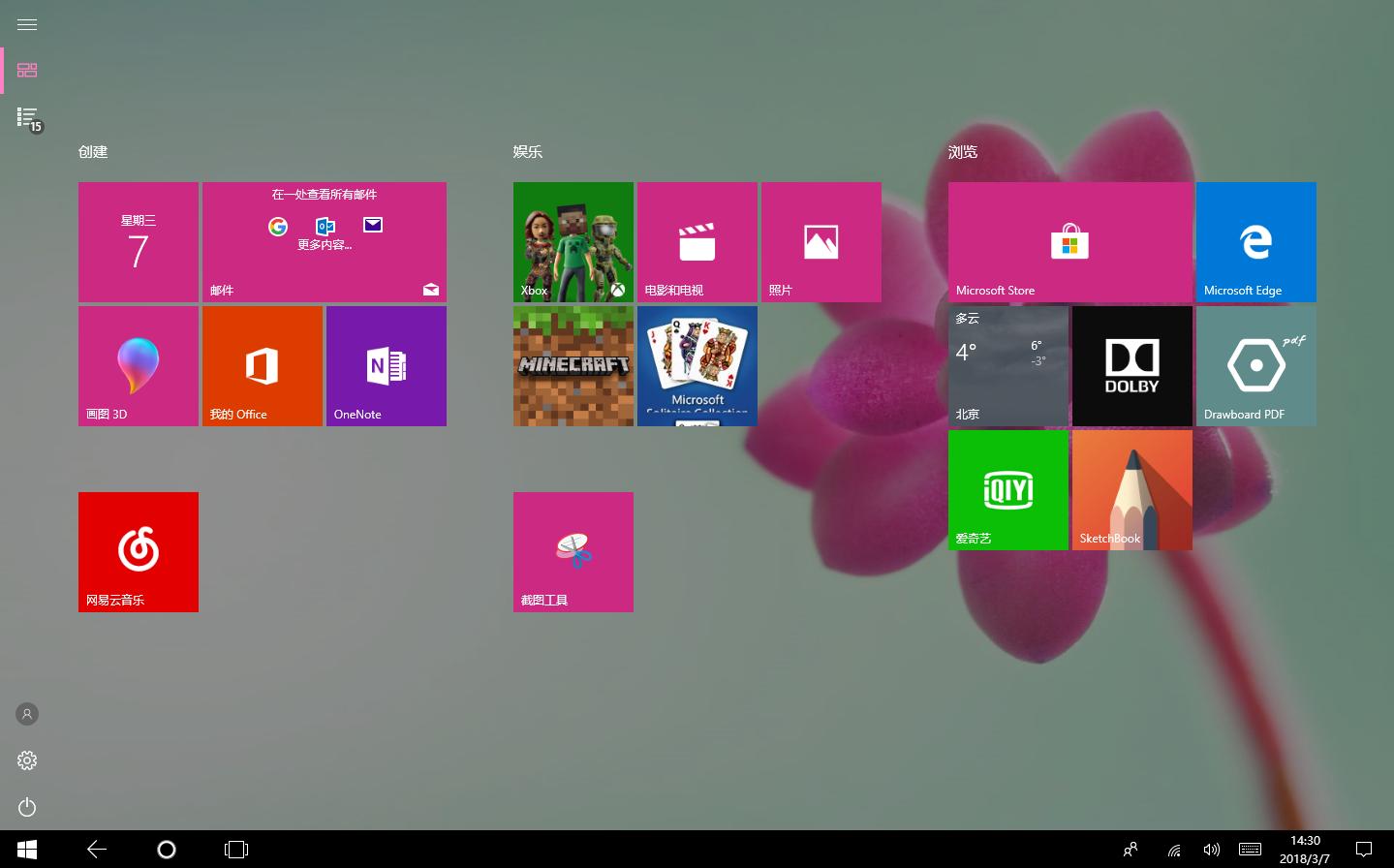Launch the 截图工具 tile

click(573, 551)
